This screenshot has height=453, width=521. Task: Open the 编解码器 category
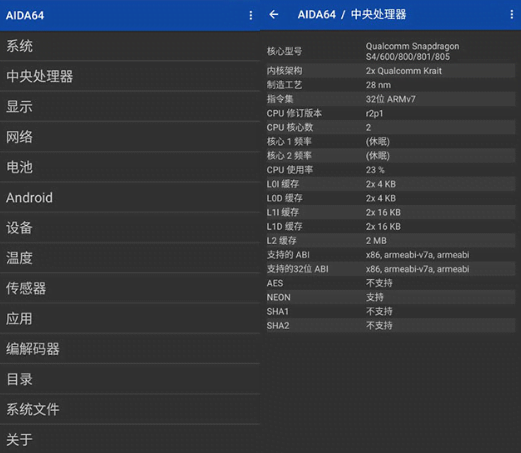pyautogui.click(x=130, y=349)
